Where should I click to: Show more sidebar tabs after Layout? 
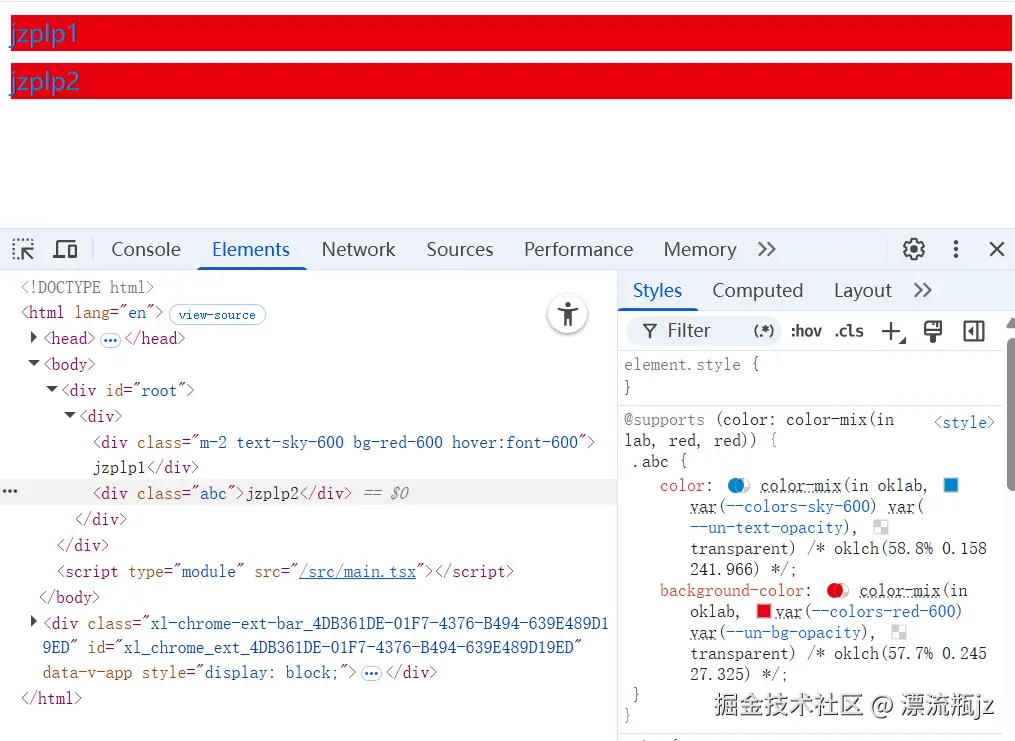point(922,290)
